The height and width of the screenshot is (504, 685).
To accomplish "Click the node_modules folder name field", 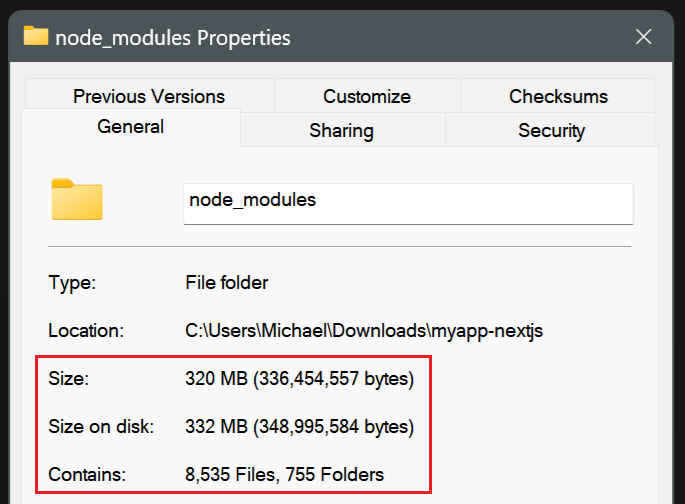I will 408,204.
